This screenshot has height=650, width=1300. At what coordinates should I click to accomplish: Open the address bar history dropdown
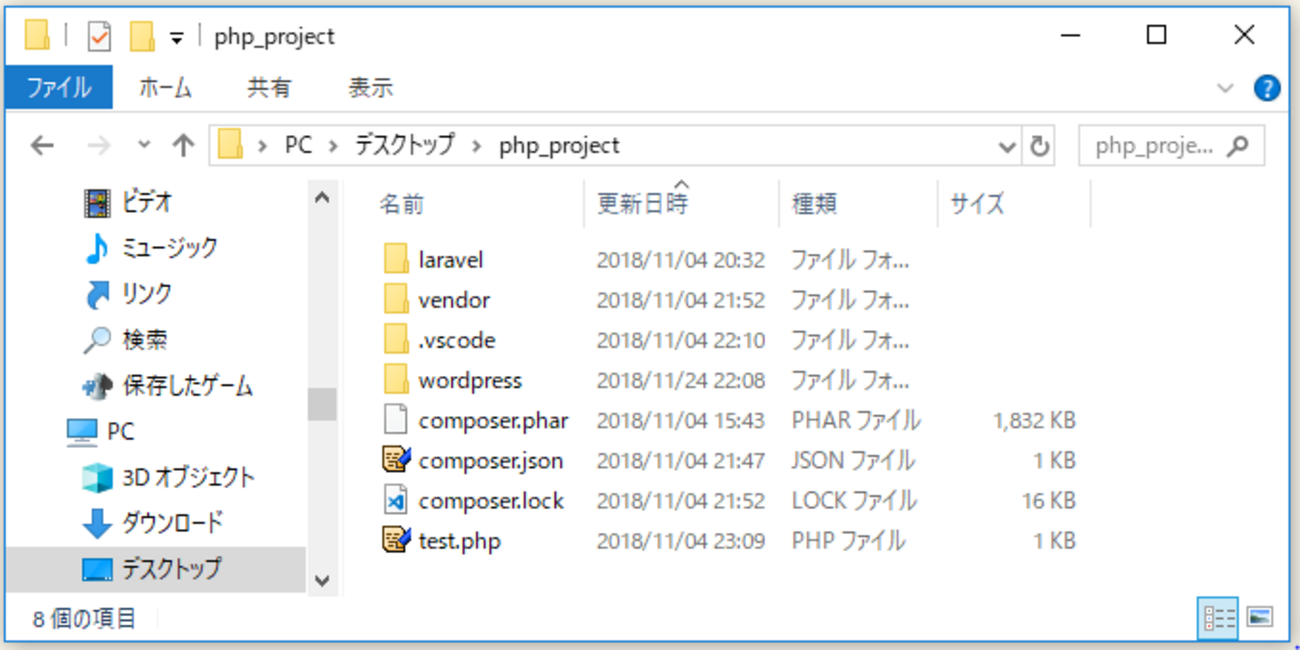pos(1007,147)
